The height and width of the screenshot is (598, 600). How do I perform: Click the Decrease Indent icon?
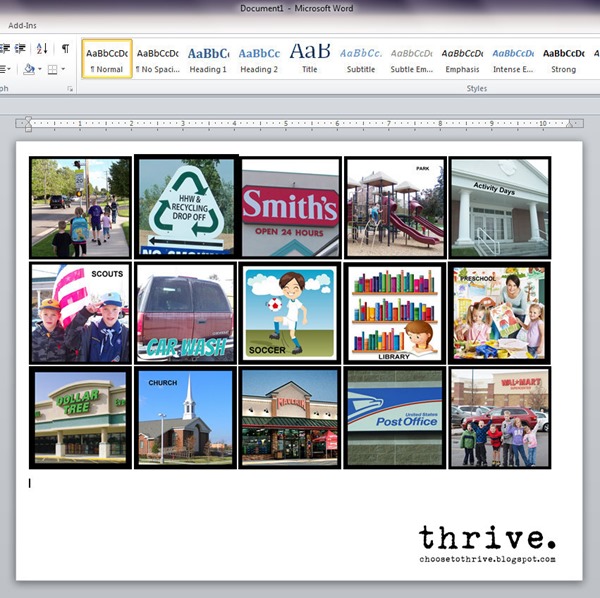(x=5, y=49)
